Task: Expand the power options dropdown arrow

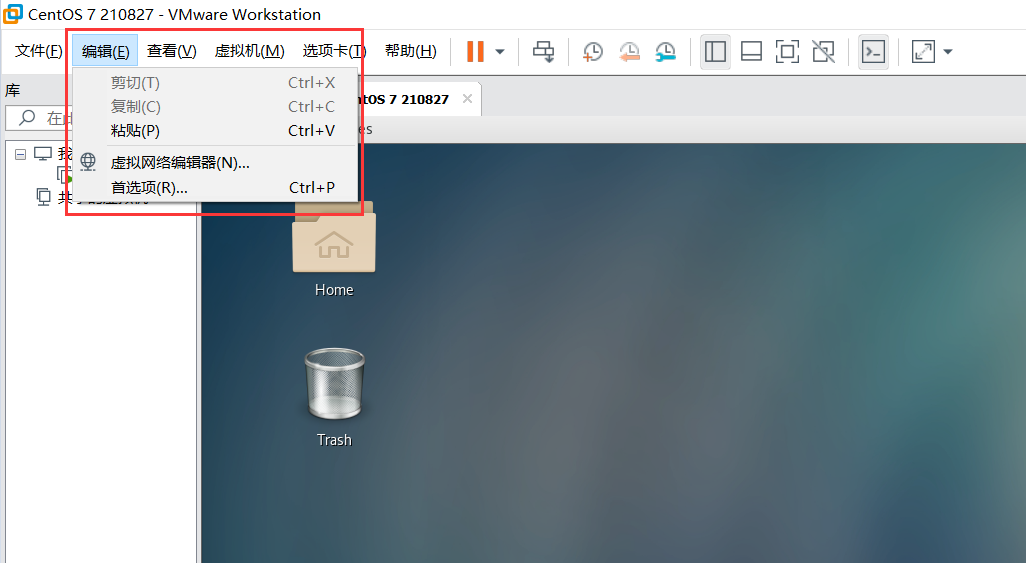Action: tap(500, 52)
